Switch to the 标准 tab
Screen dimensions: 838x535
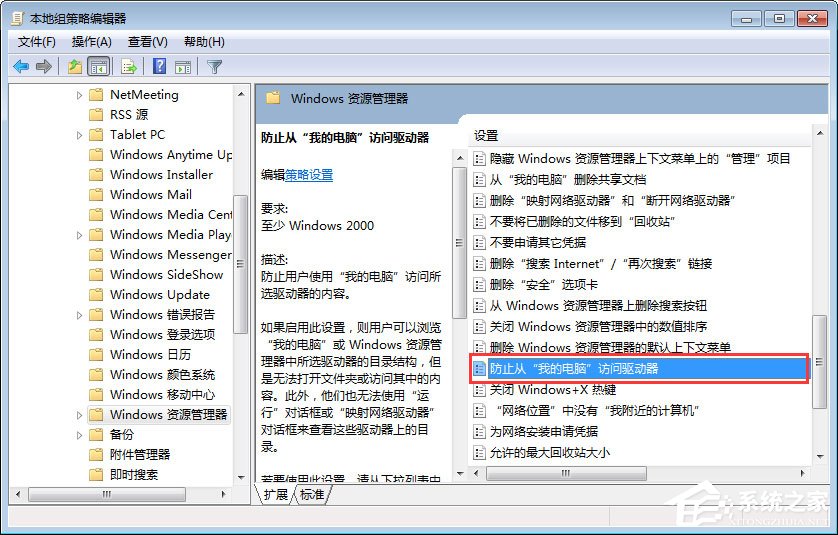click(x=312, y=494)
